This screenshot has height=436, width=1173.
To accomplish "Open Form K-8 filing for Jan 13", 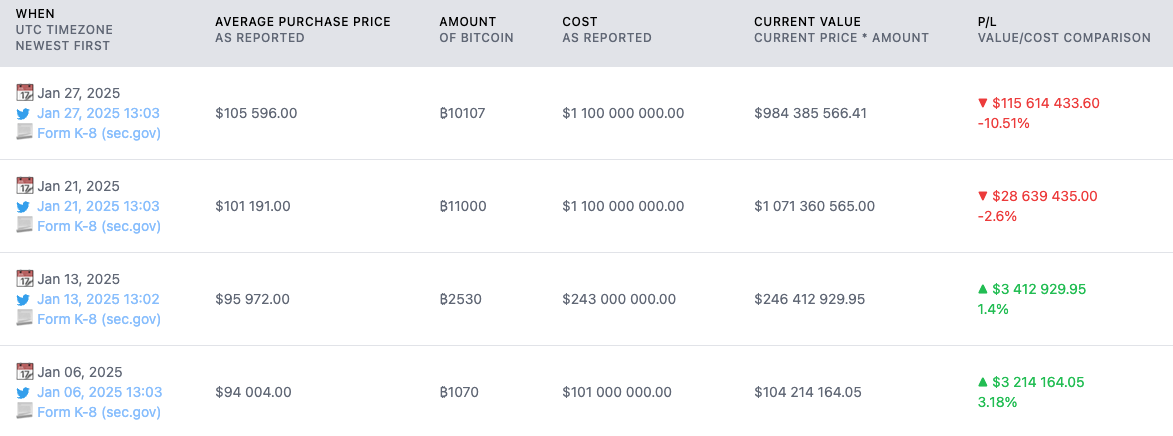I will (x=98, y=319).
